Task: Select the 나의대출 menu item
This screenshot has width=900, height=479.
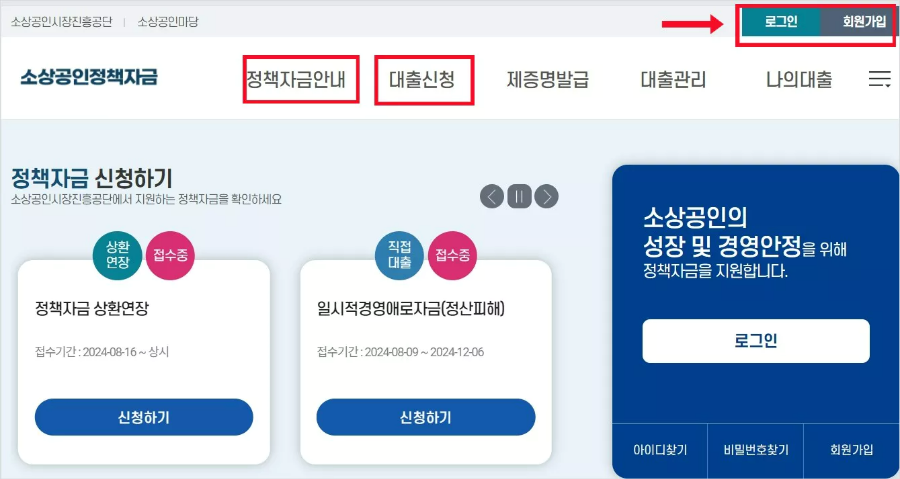Action: tap(799, 79)
